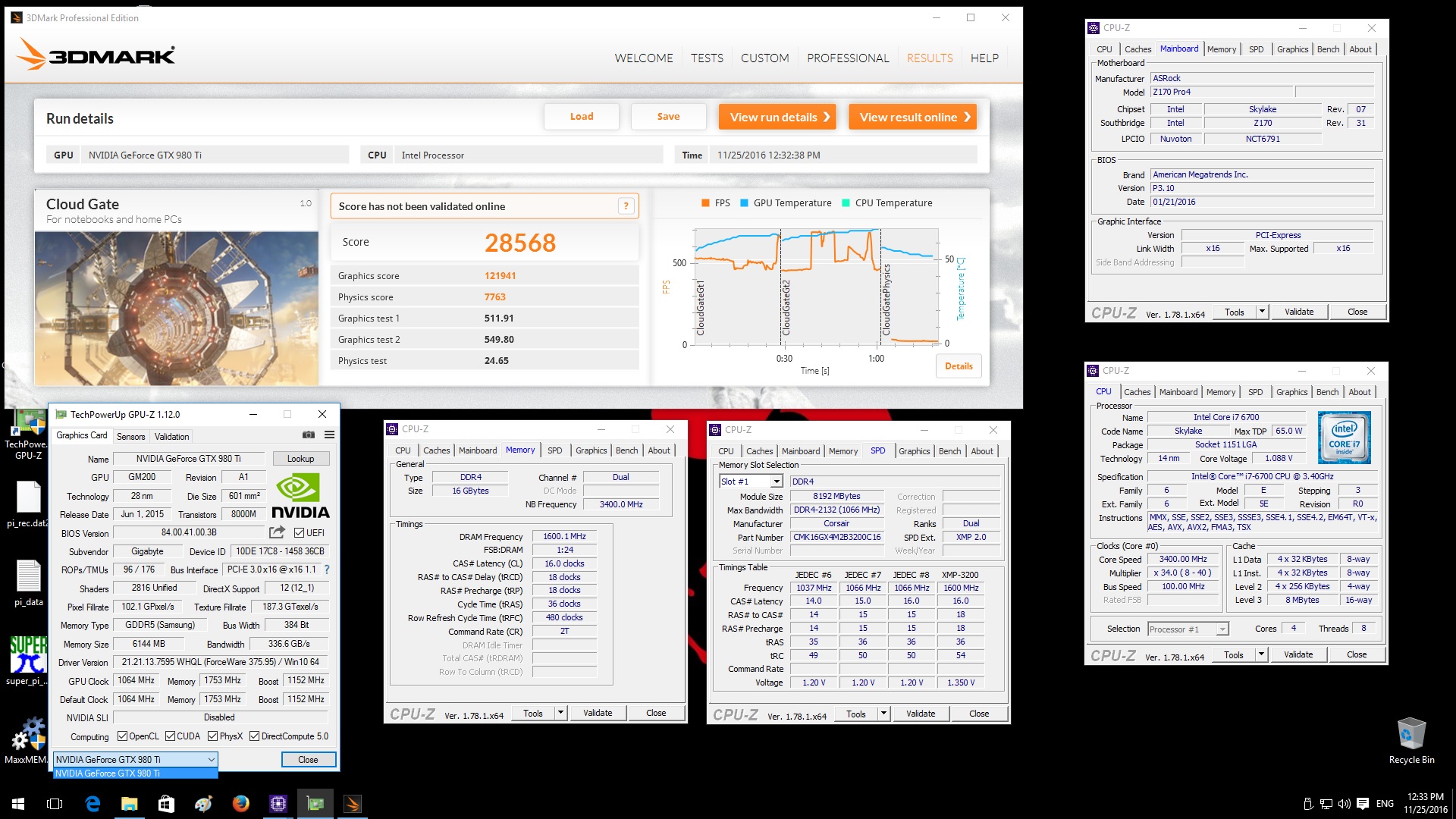Image resolution: width=1456 pixels, height=819 pixels.
Task: Open the TechPowerUp GPU-Z desktop shortcut
Action: 28,436
